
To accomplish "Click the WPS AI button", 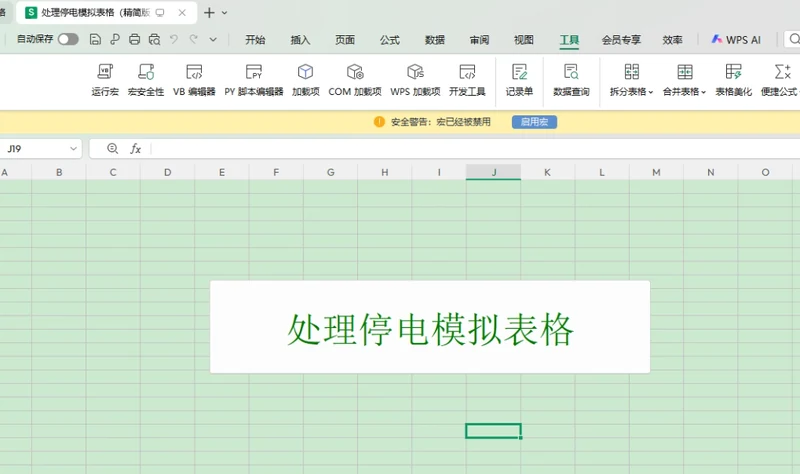I will click(x=736, y=40).
